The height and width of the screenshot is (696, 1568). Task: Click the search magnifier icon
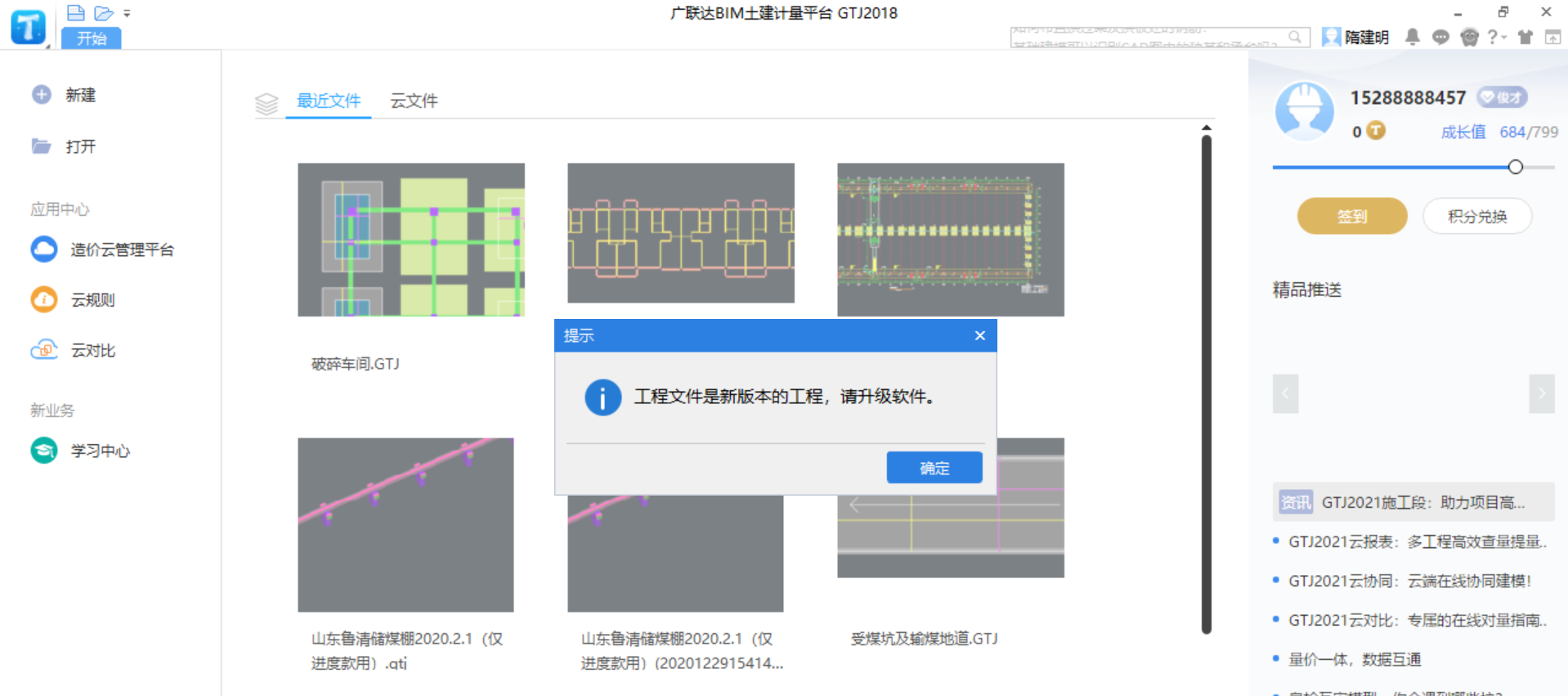pos(1295,37)
